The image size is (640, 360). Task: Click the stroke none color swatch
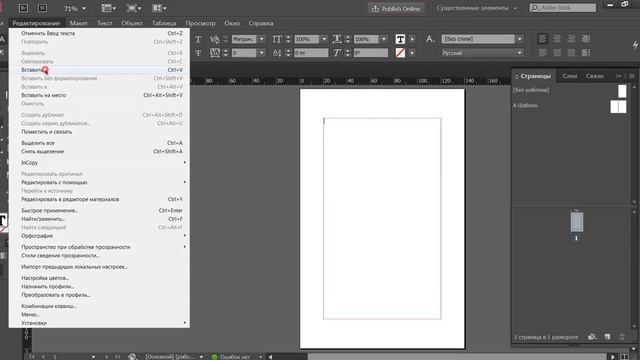(x=400, y=53)
